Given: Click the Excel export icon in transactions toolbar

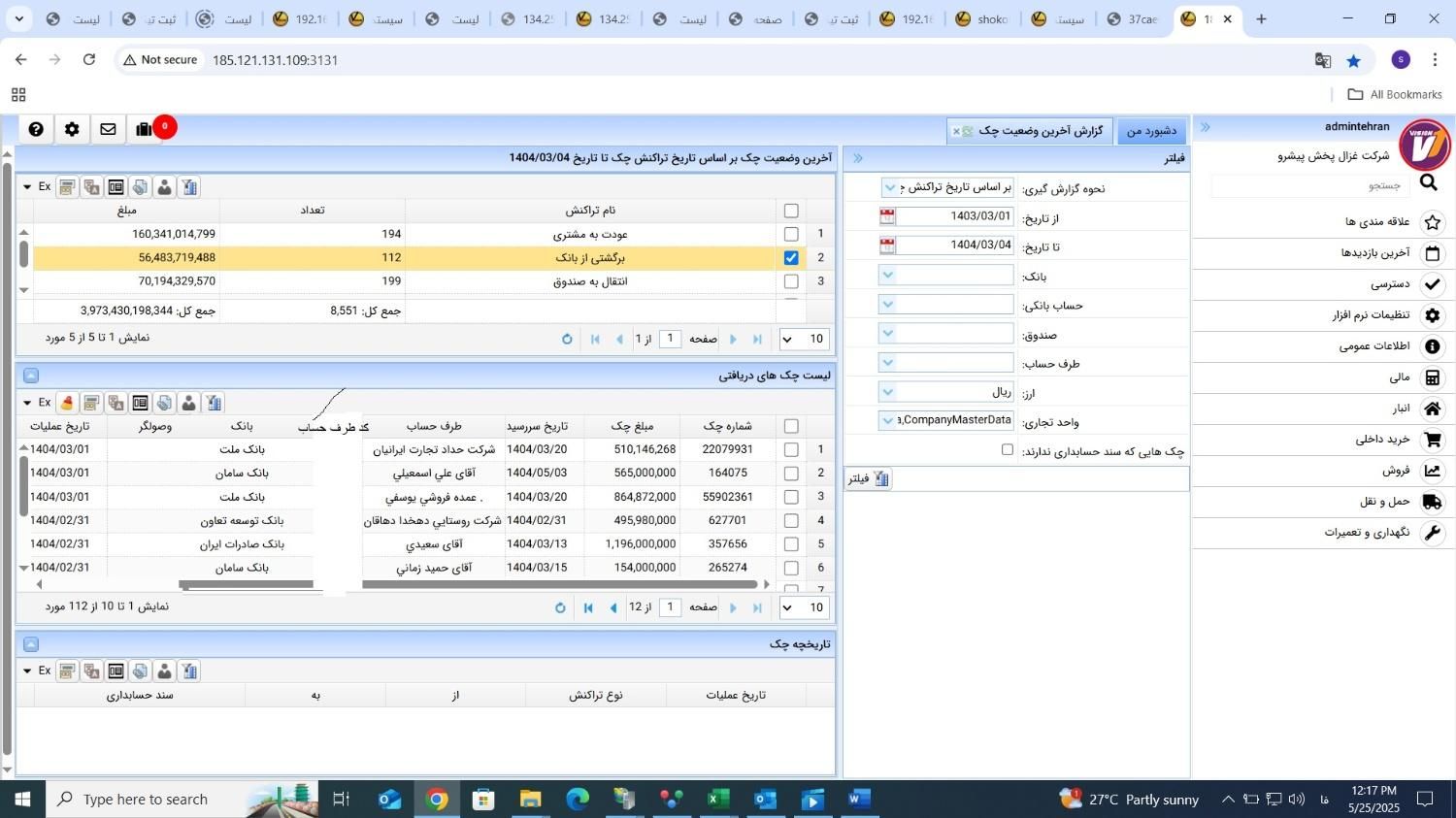Looking at the screenshot, I should click(44, 186).
